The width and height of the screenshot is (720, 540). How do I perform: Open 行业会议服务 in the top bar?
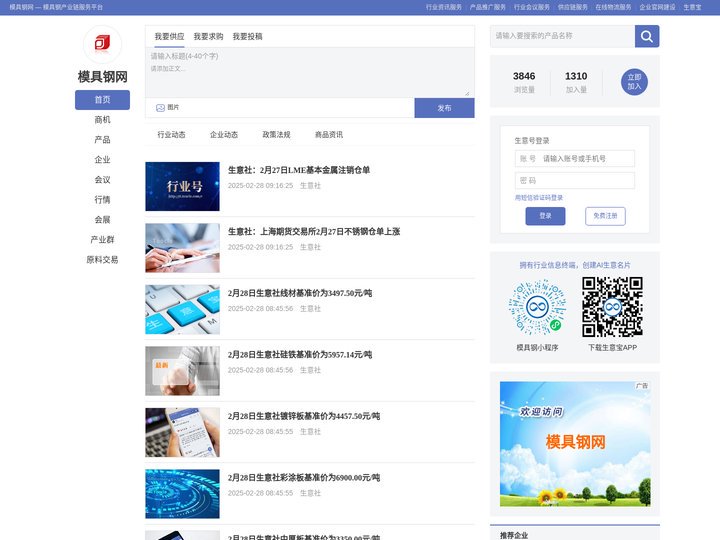(x=532, y=7)
